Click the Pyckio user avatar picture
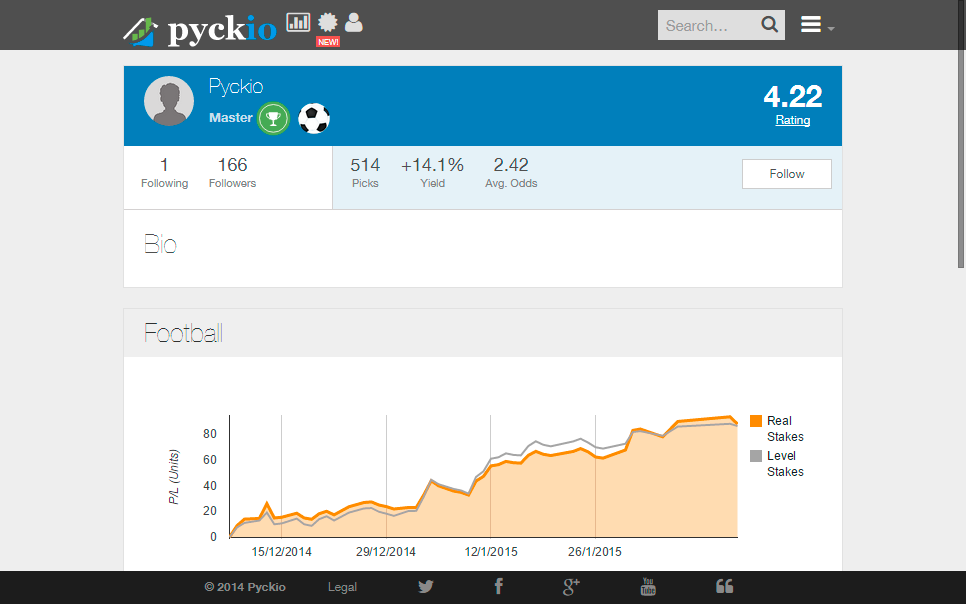 (169, 101)
